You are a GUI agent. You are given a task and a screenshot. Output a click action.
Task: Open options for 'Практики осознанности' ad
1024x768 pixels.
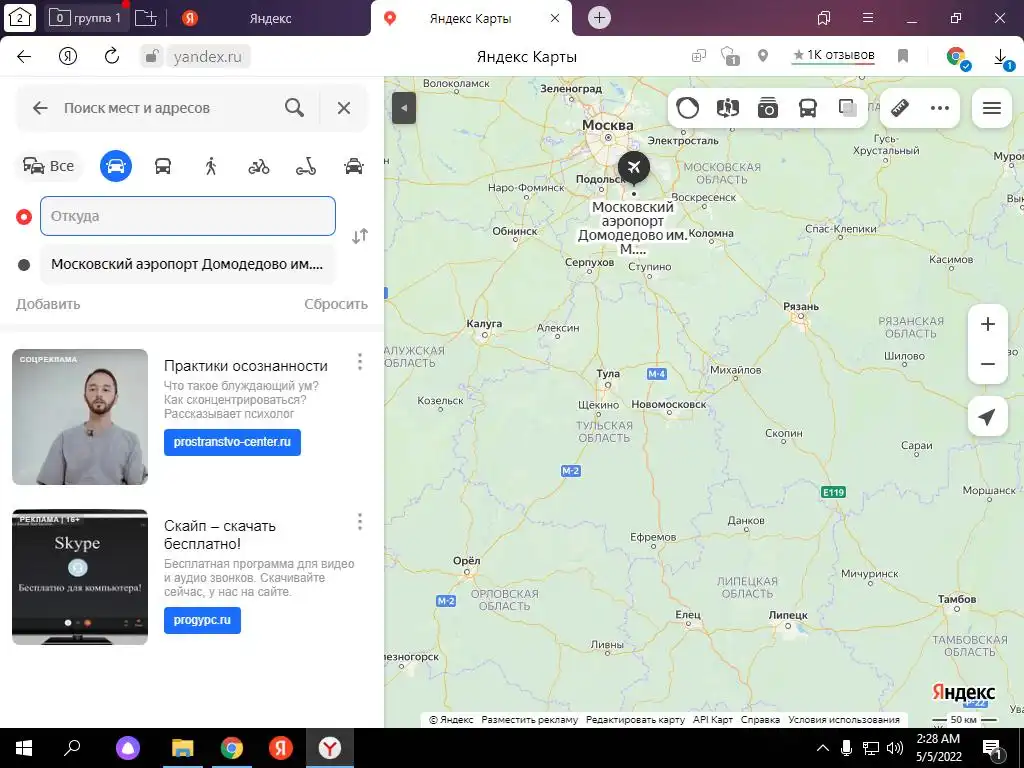click(x=360, y=362)
